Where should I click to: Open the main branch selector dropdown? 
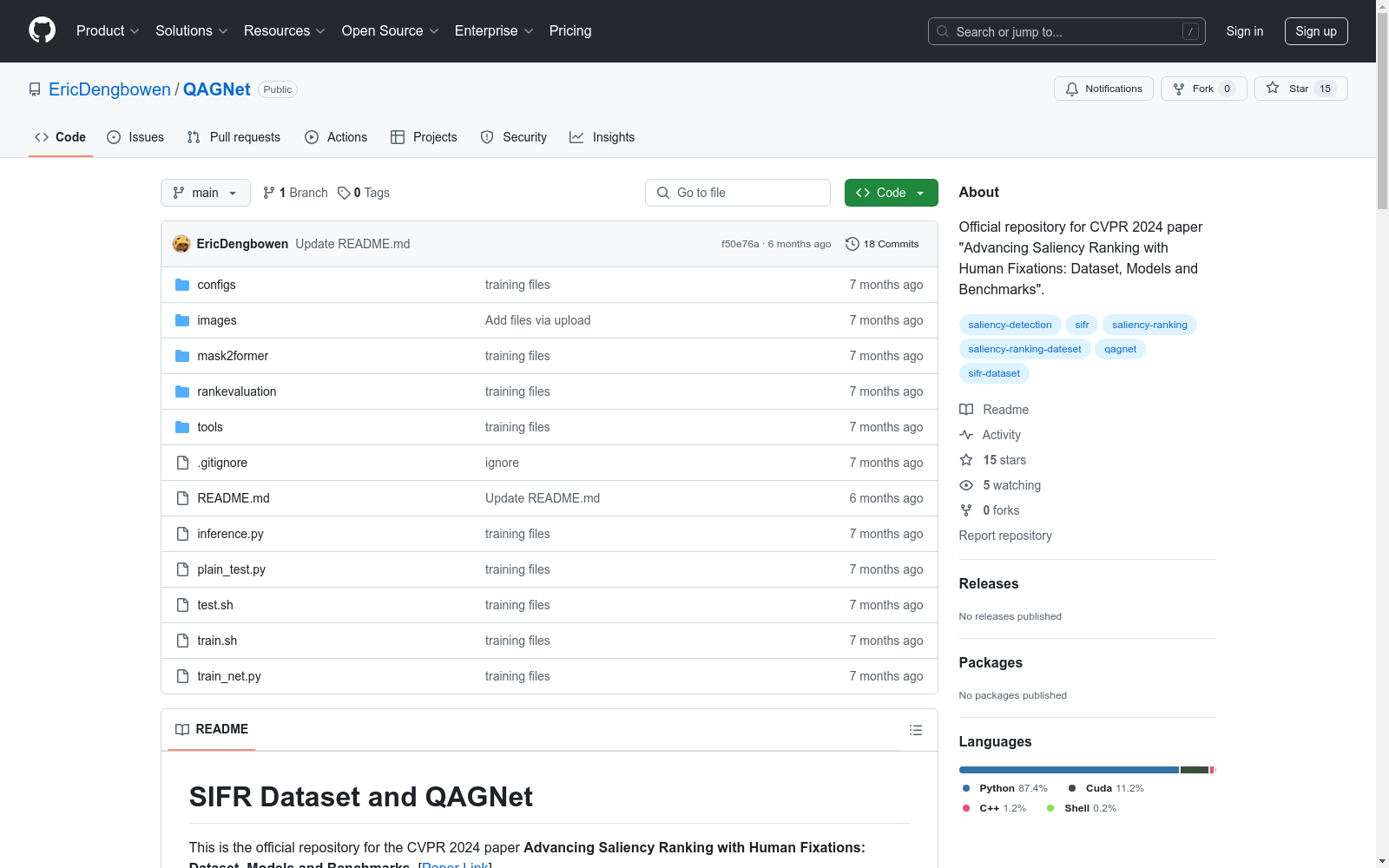206,193
